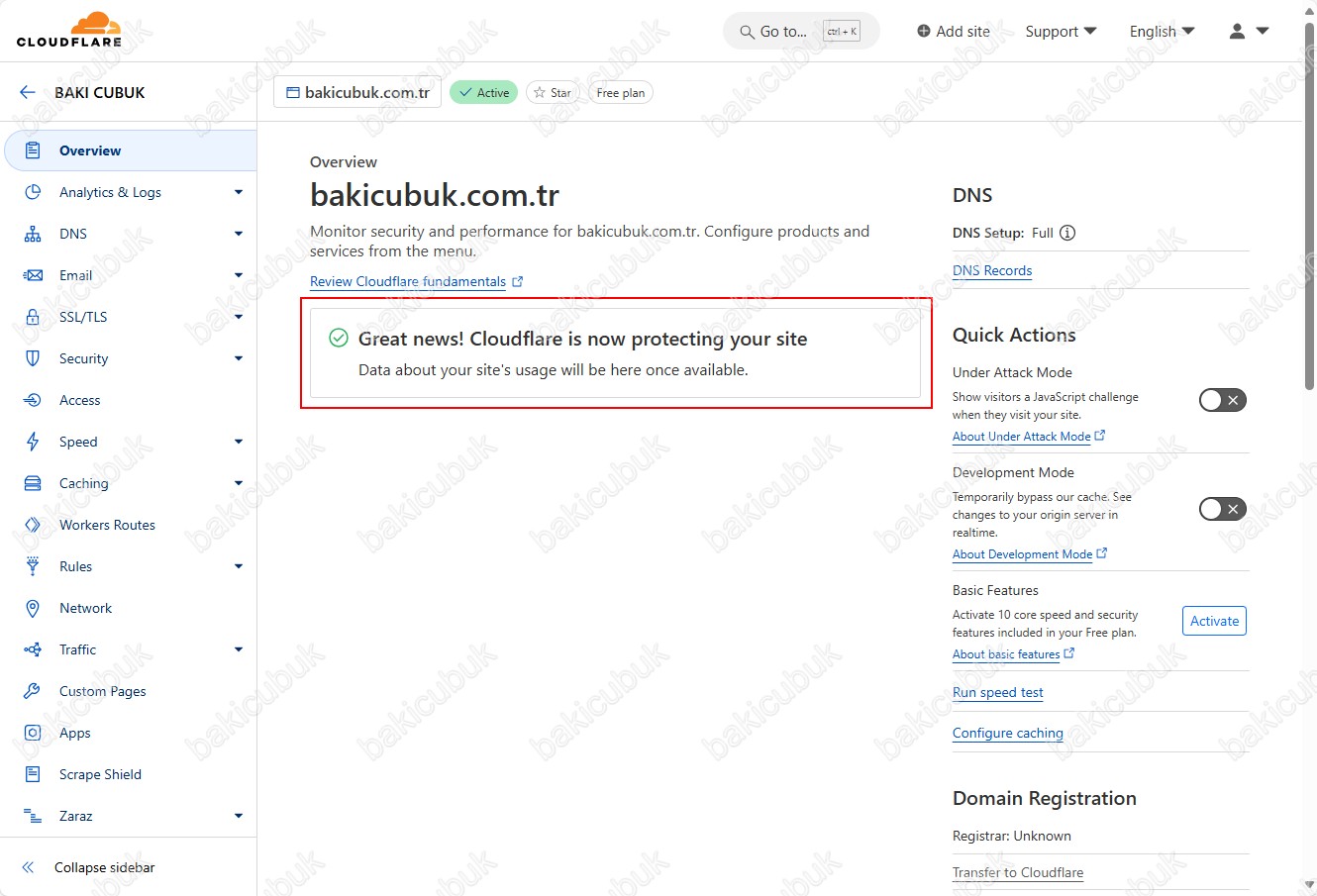Click the Analytics & Logs pie chart icon
This screenshot has width=1317, height=896.
[33, 192]
